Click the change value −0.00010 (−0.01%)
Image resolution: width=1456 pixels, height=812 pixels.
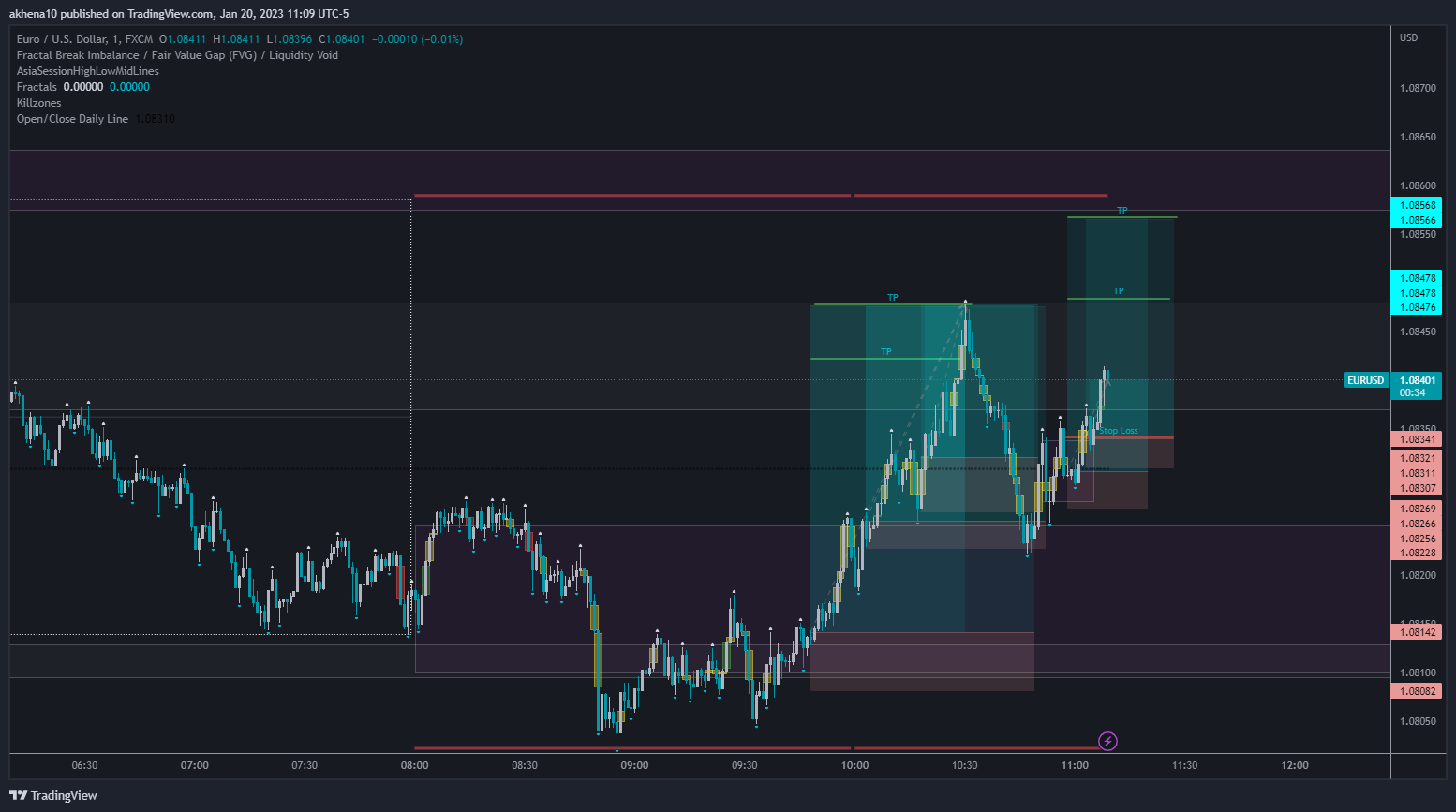418,39
